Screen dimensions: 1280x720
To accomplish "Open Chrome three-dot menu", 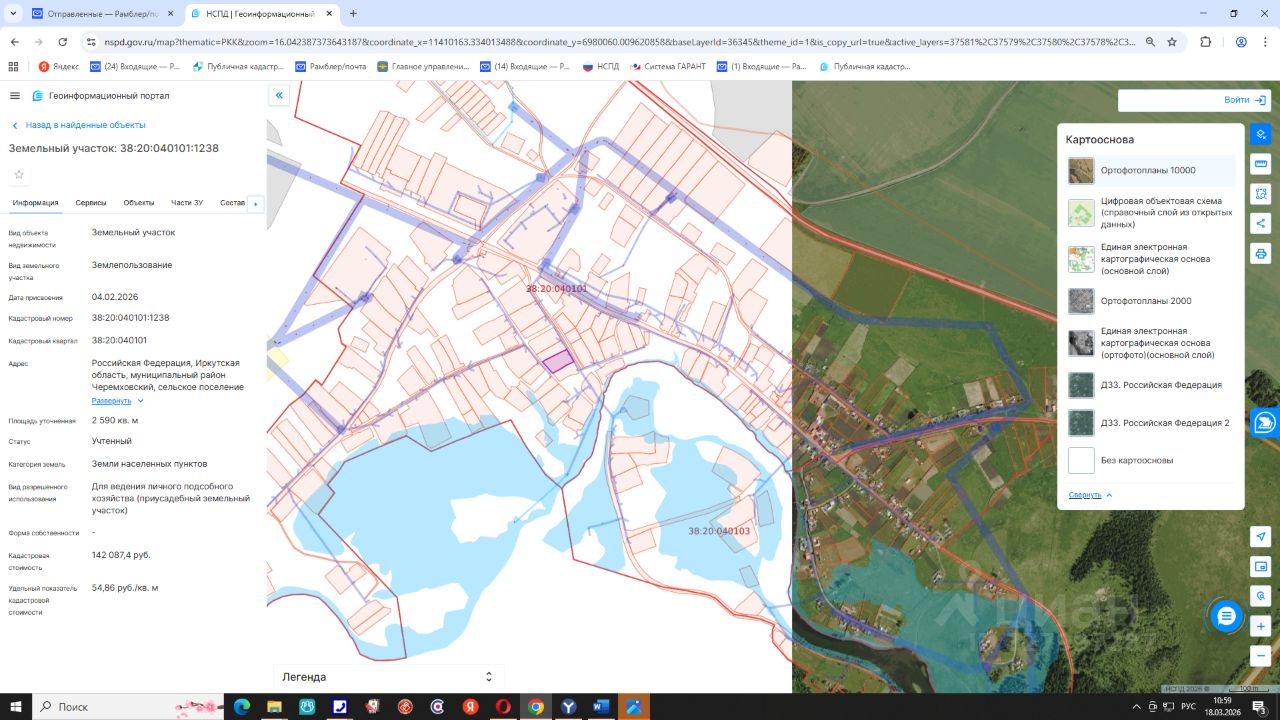I will (x=1265, y=42).
